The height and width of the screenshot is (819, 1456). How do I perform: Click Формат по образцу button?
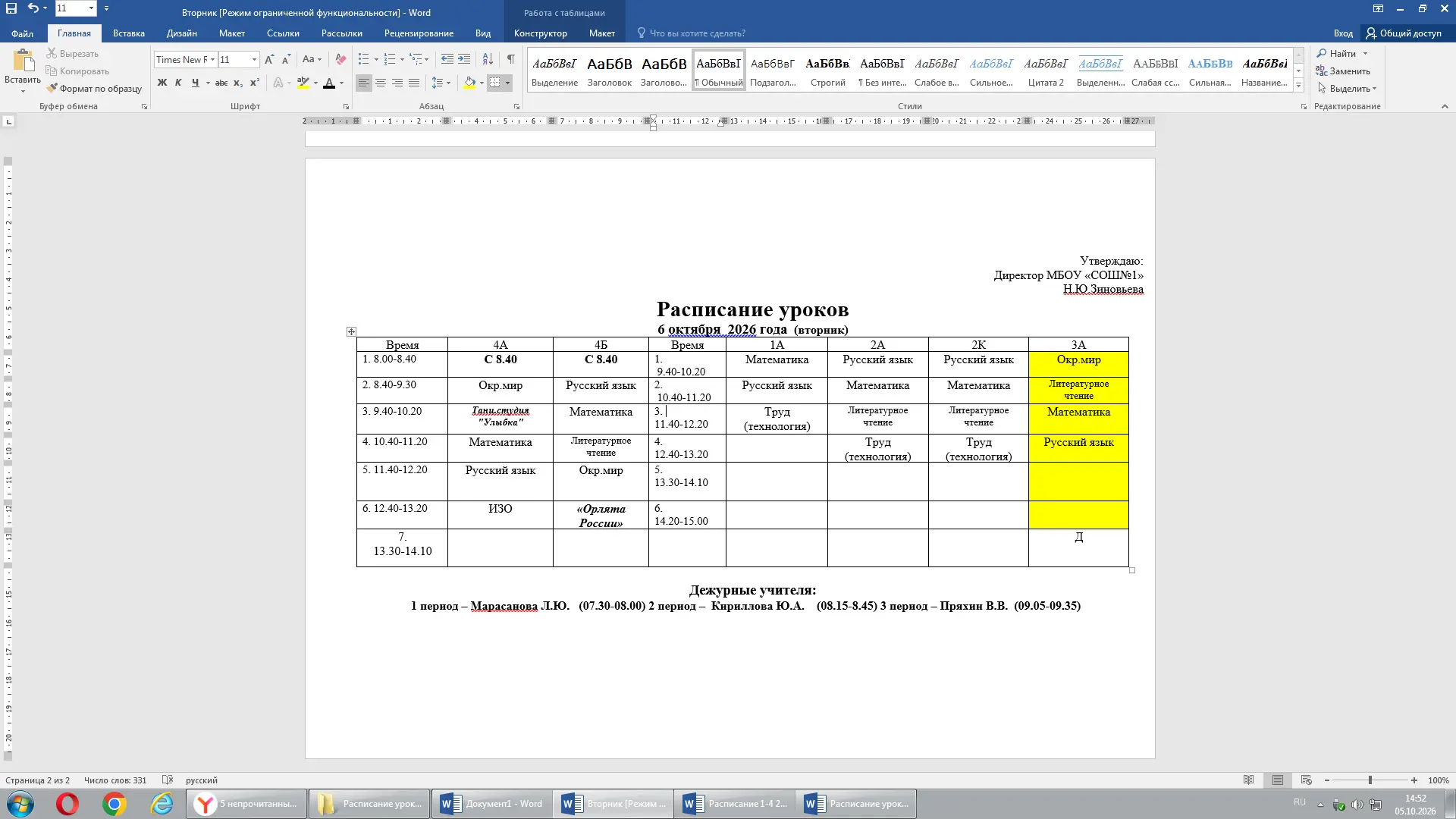(94, 89)
